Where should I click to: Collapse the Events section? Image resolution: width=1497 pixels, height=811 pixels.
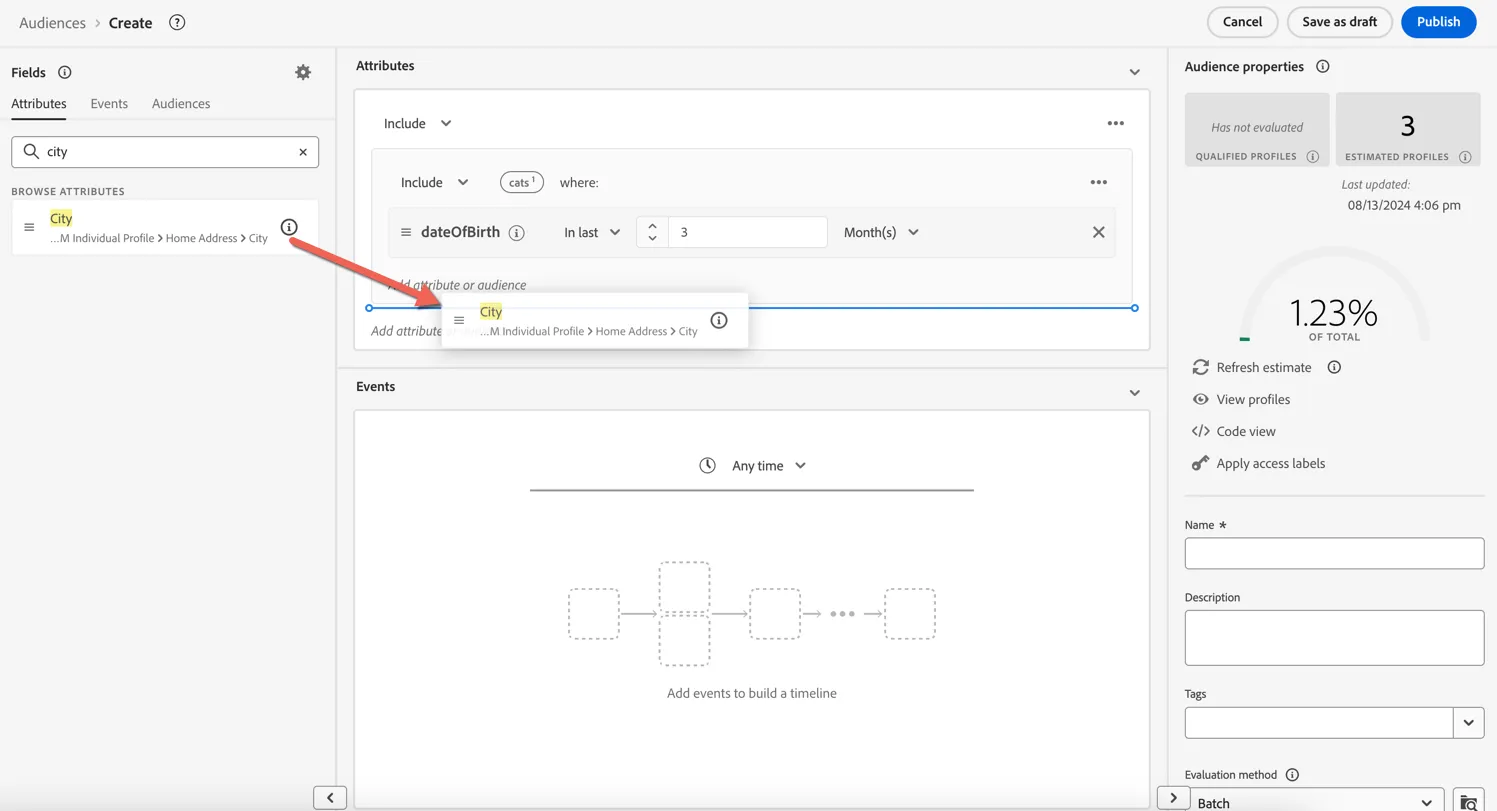1135,393
